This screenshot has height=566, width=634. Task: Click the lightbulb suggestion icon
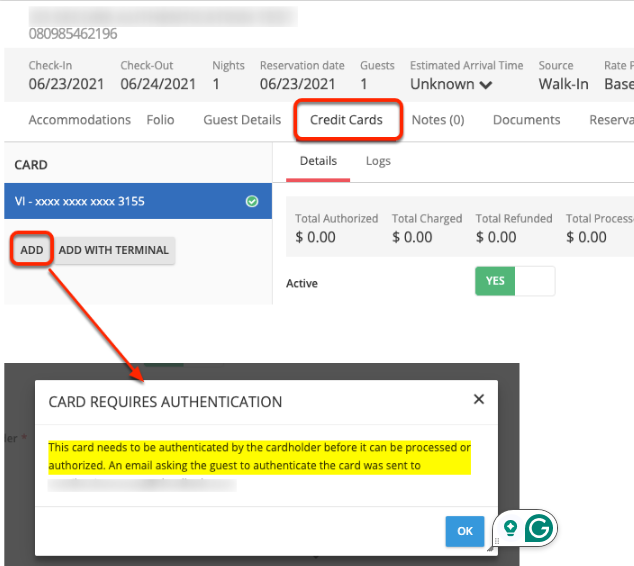click(510, 528)
